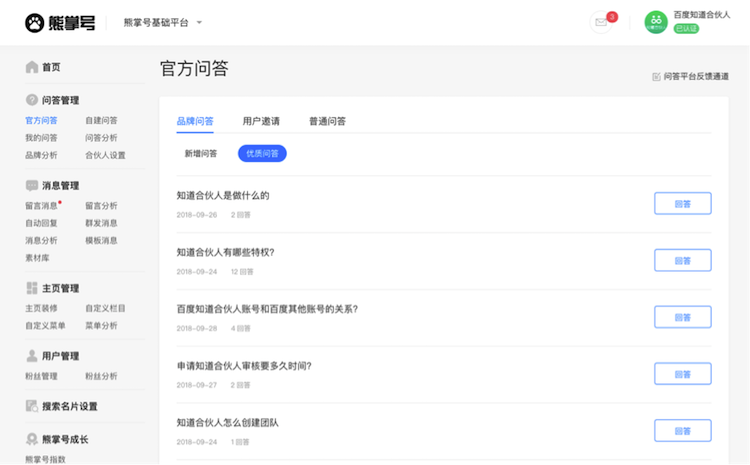Open 留言消息 in the sidebar
The height and width of the screenshot is (465, 750).
pos(41,206)
